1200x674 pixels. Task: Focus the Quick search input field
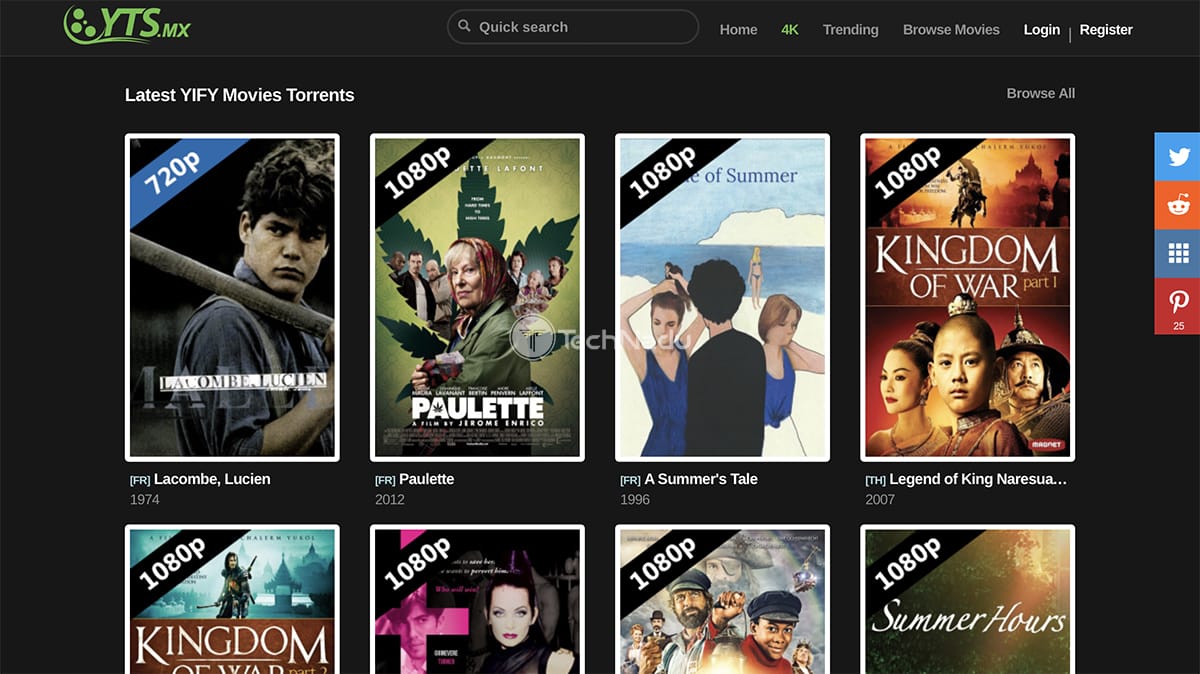pos(573,27)
